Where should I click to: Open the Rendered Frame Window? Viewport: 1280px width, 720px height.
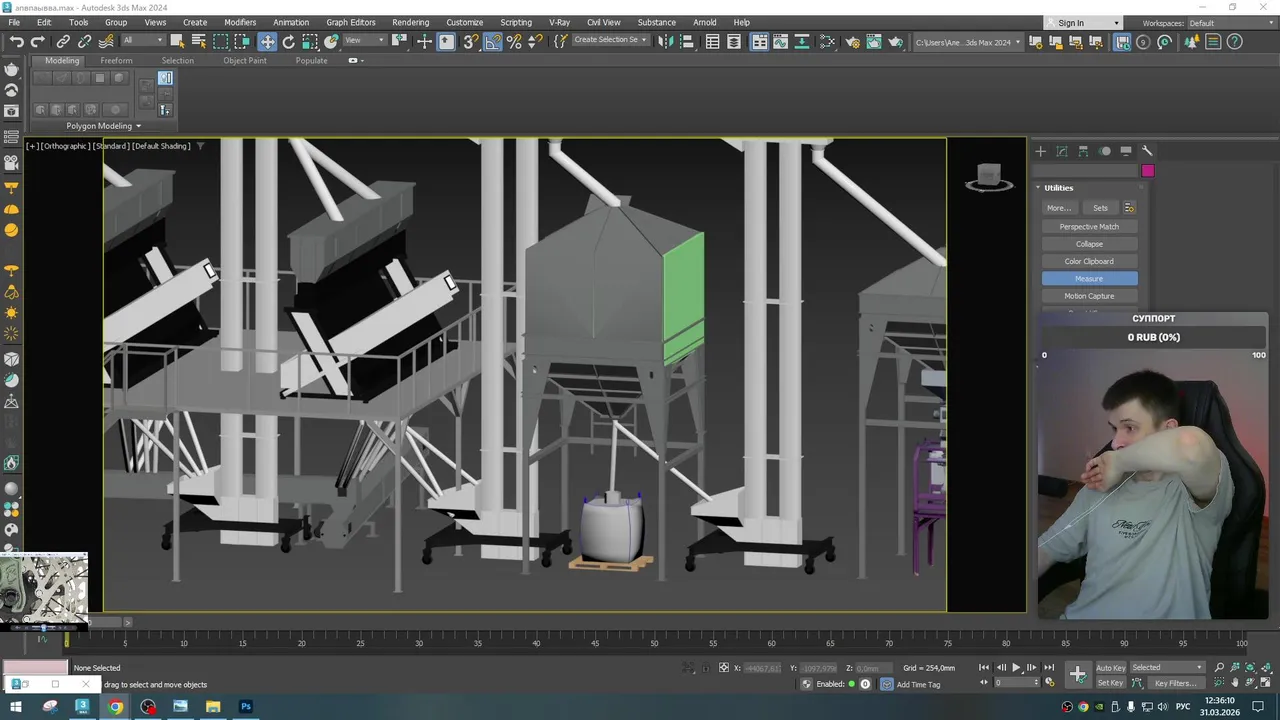tap(874, 42)
